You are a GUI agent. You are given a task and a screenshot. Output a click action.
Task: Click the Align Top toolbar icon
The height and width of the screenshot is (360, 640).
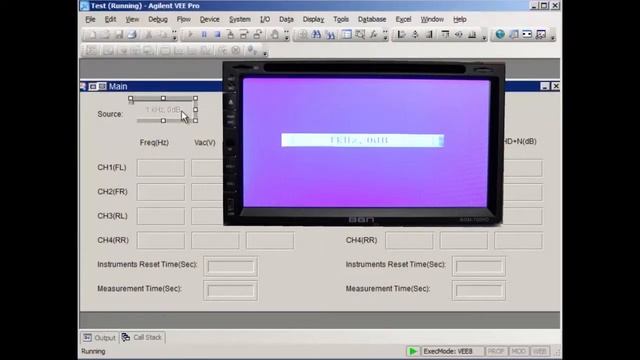tap(445, 35)
